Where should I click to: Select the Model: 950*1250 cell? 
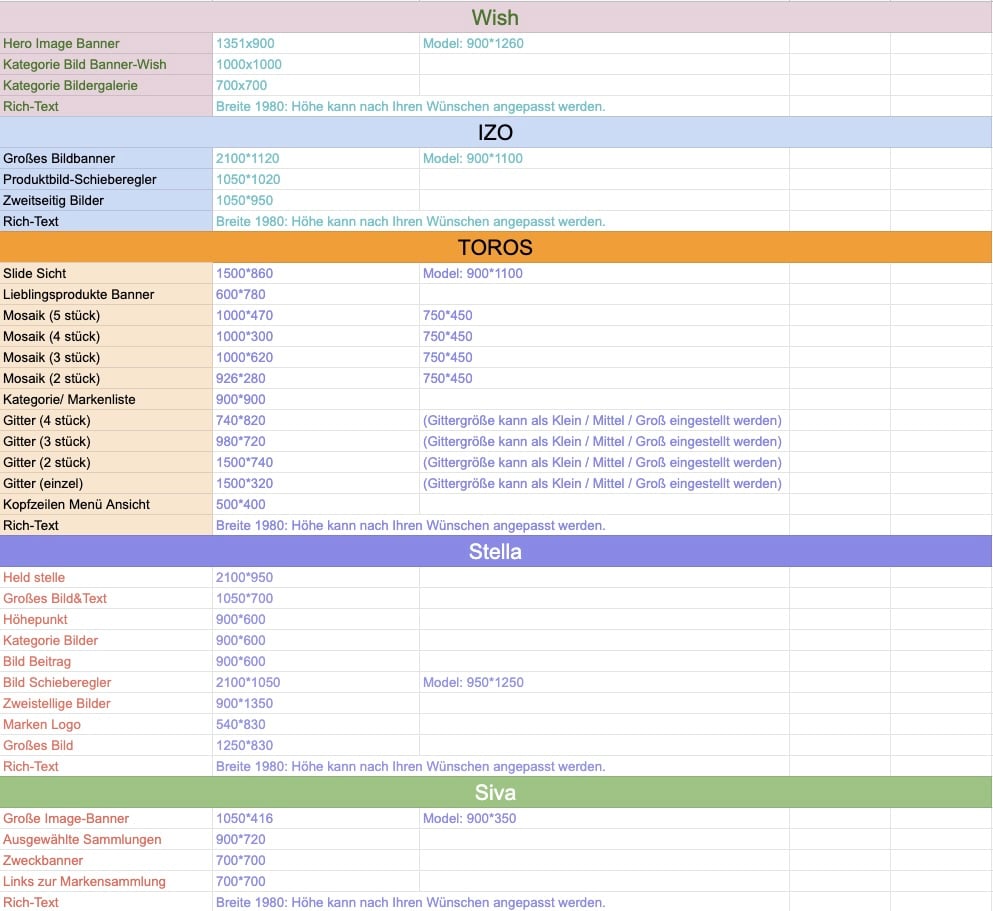click(604, 682)
